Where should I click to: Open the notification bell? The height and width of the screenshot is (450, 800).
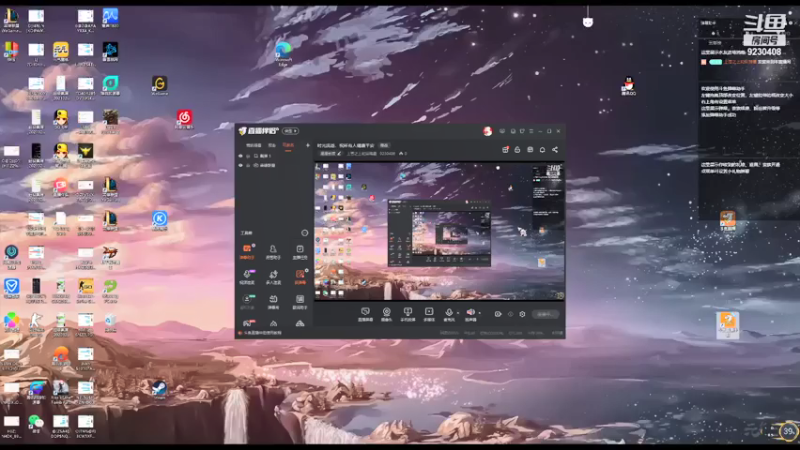pos(542,149)
